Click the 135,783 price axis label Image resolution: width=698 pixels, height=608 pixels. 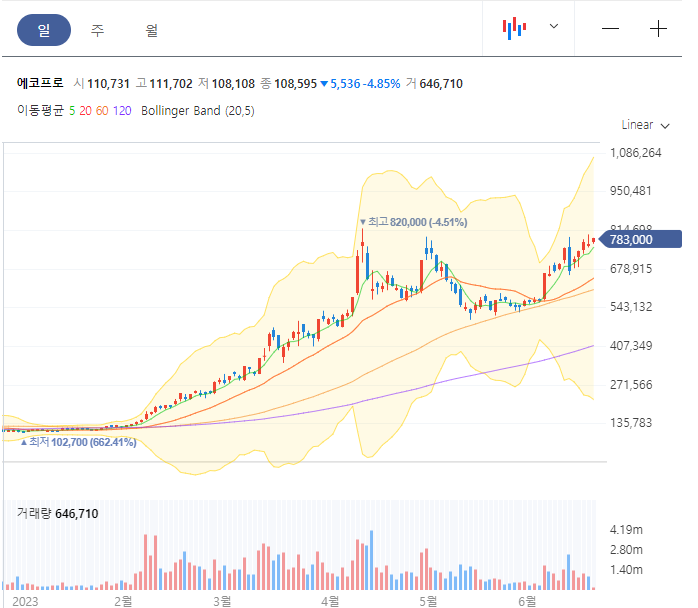631,422
